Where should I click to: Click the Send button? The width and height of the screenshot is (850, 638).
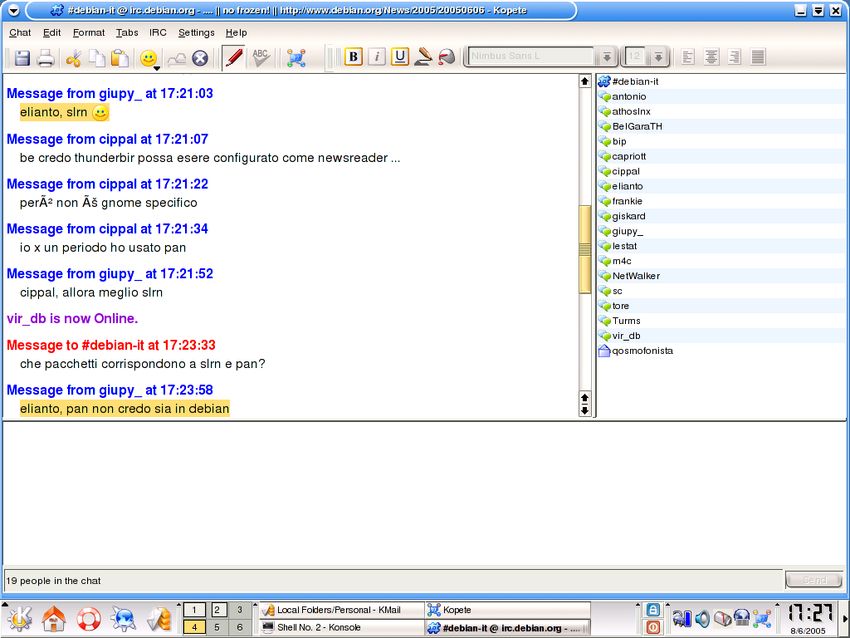(x=813, y=580)
